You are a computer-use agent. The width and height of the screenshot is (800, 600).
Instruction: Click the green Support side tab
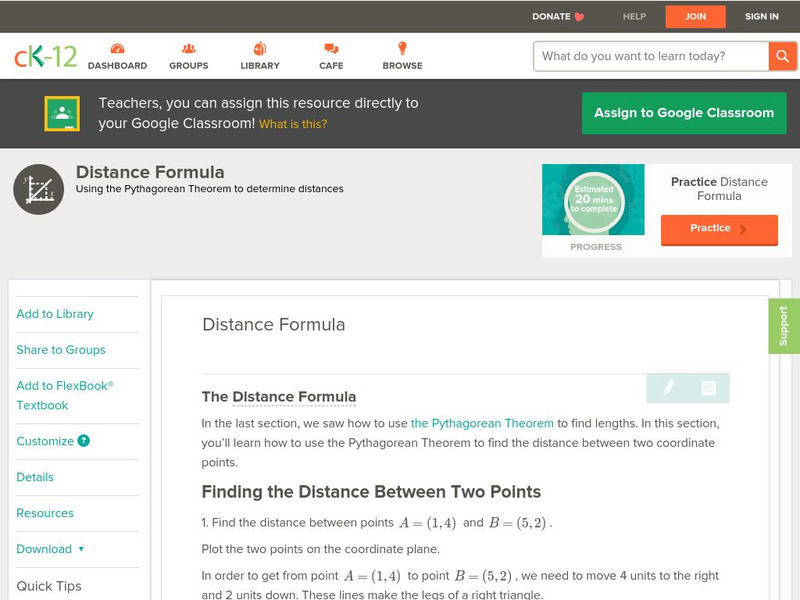(x=784, y=326)
